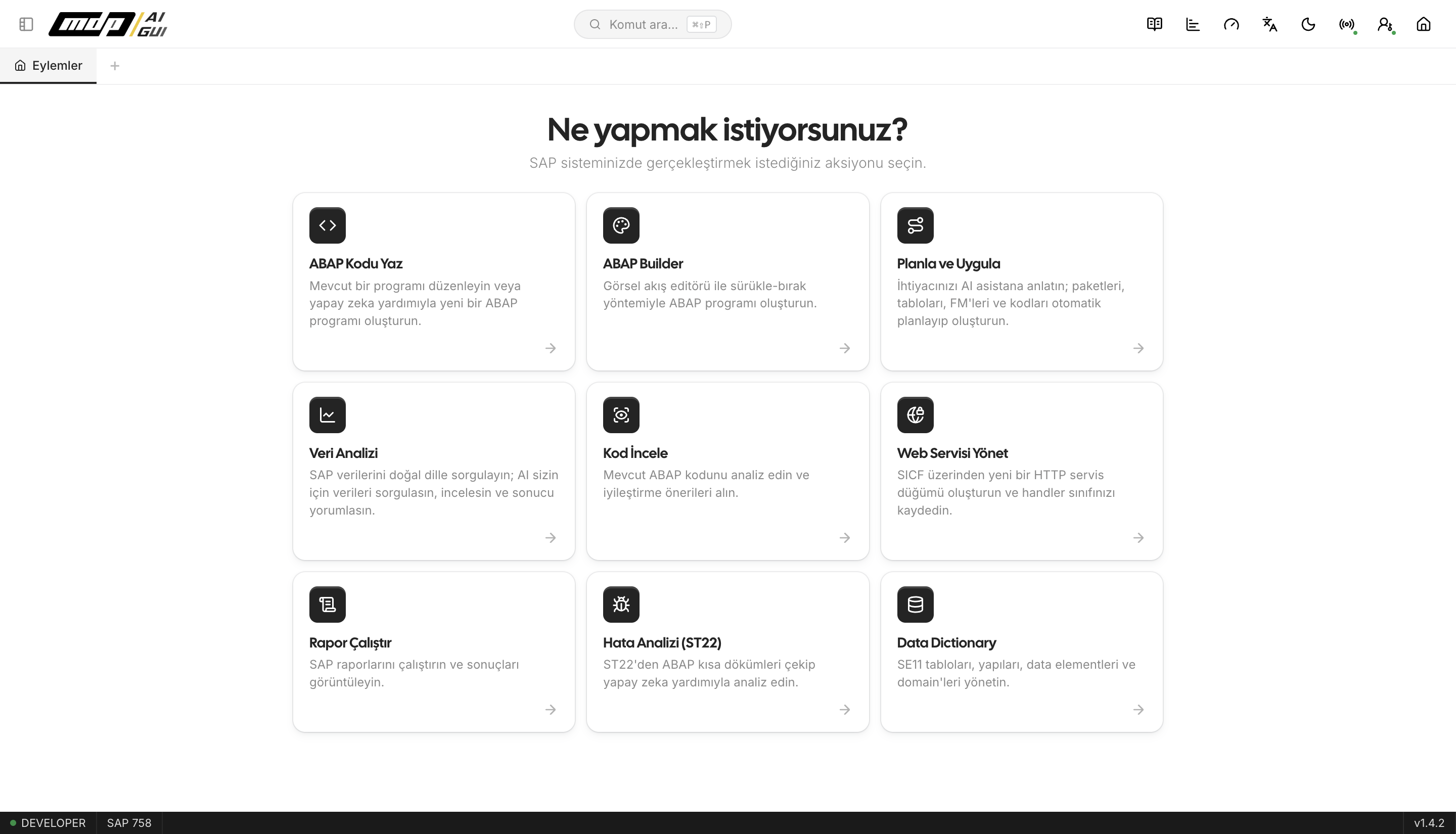Image resolution: width=1456 pixels, height=834 pixels.
Task: Click the arrow on Rapor Çalıştır card
Action: 551,710
